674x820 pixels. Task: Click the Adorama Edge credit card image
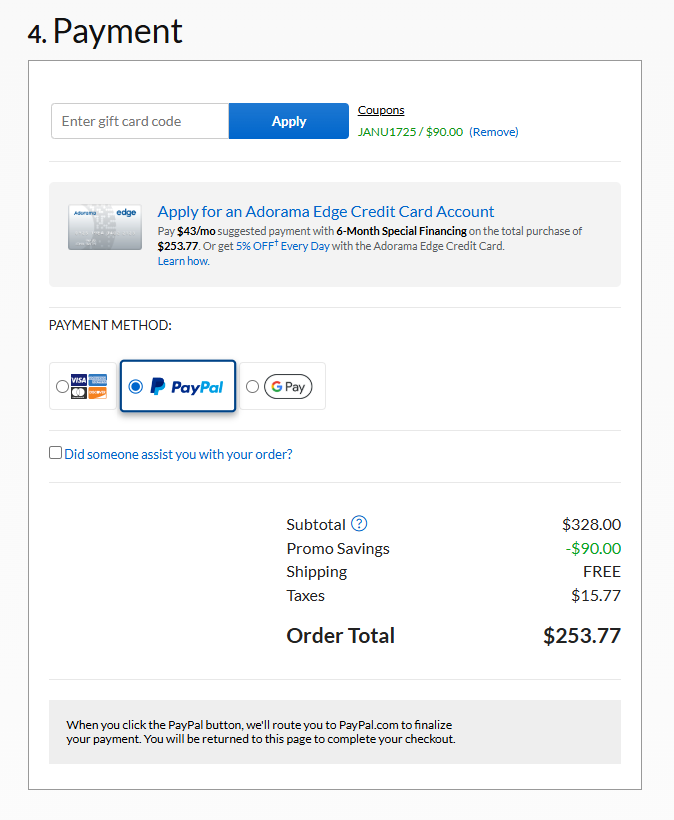pos(104,227)
